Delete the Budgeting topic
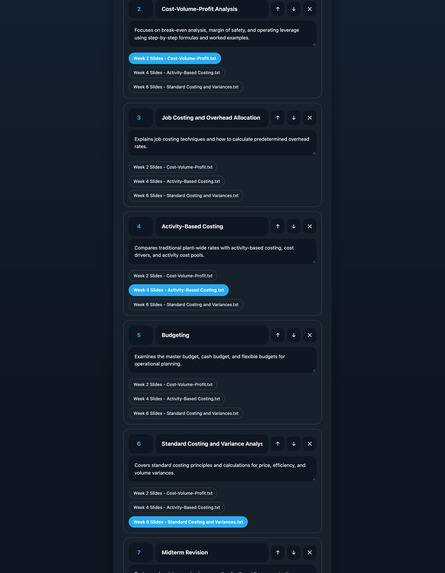This screenshot has height=573, width=445. [310, 335]
